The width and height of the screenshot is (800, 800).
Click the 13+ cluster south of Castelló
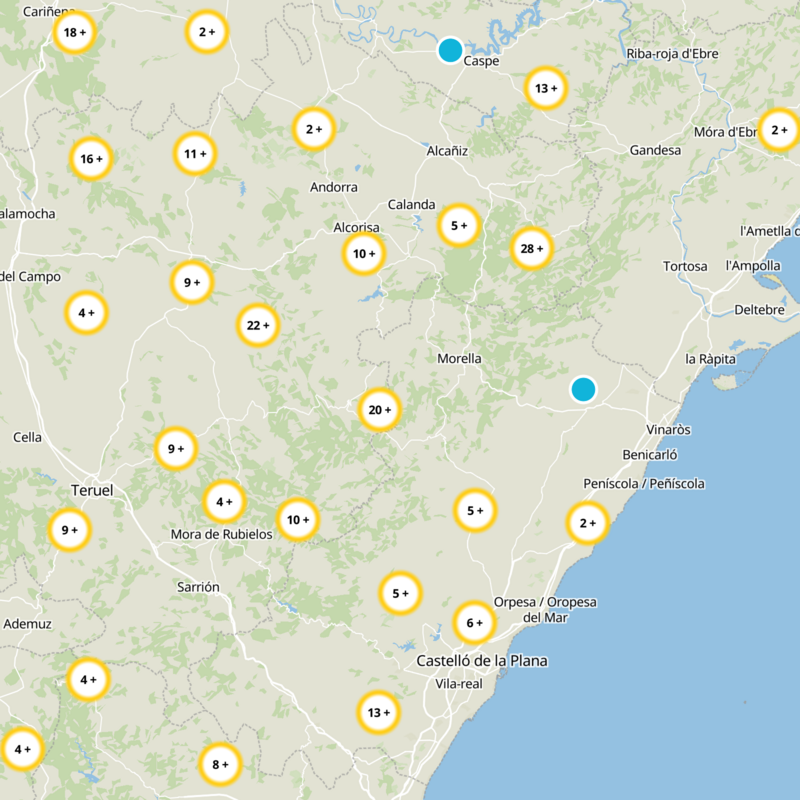coord(377,711)
